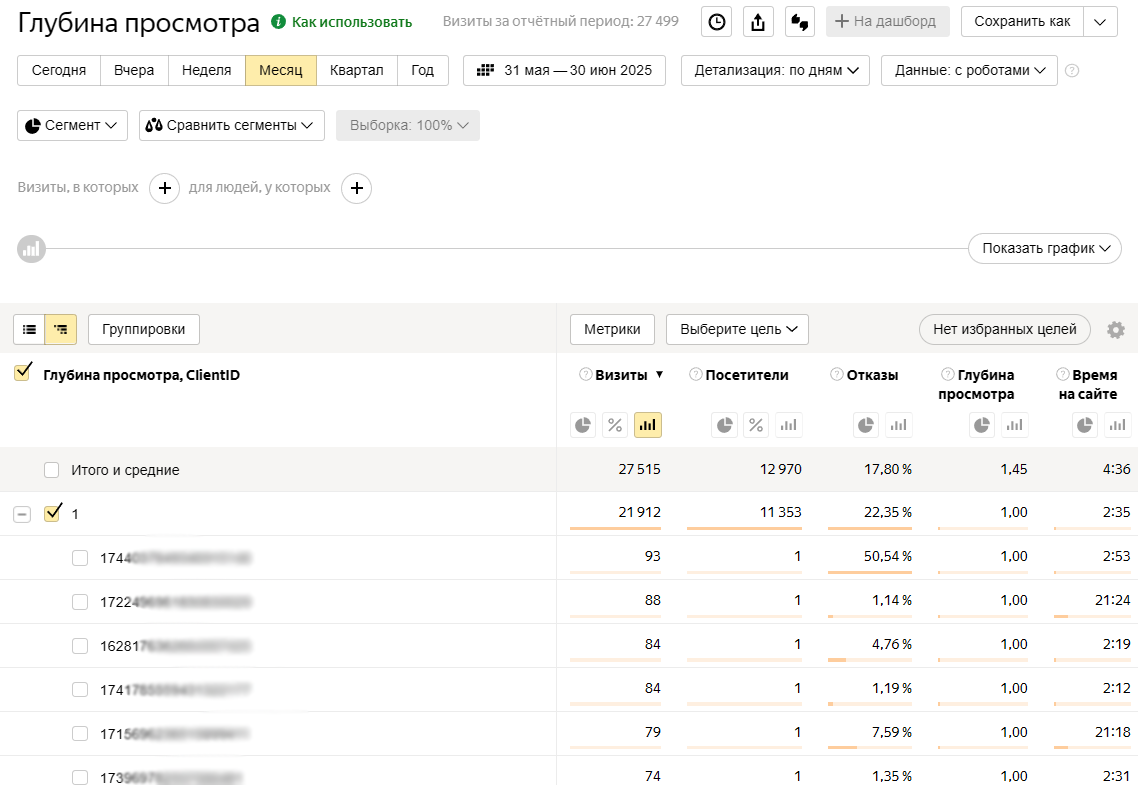Image resolution: width=1138 pixels, height=785 pixels.
Task: Click percent icon under Посетители column
Action: 757,425
